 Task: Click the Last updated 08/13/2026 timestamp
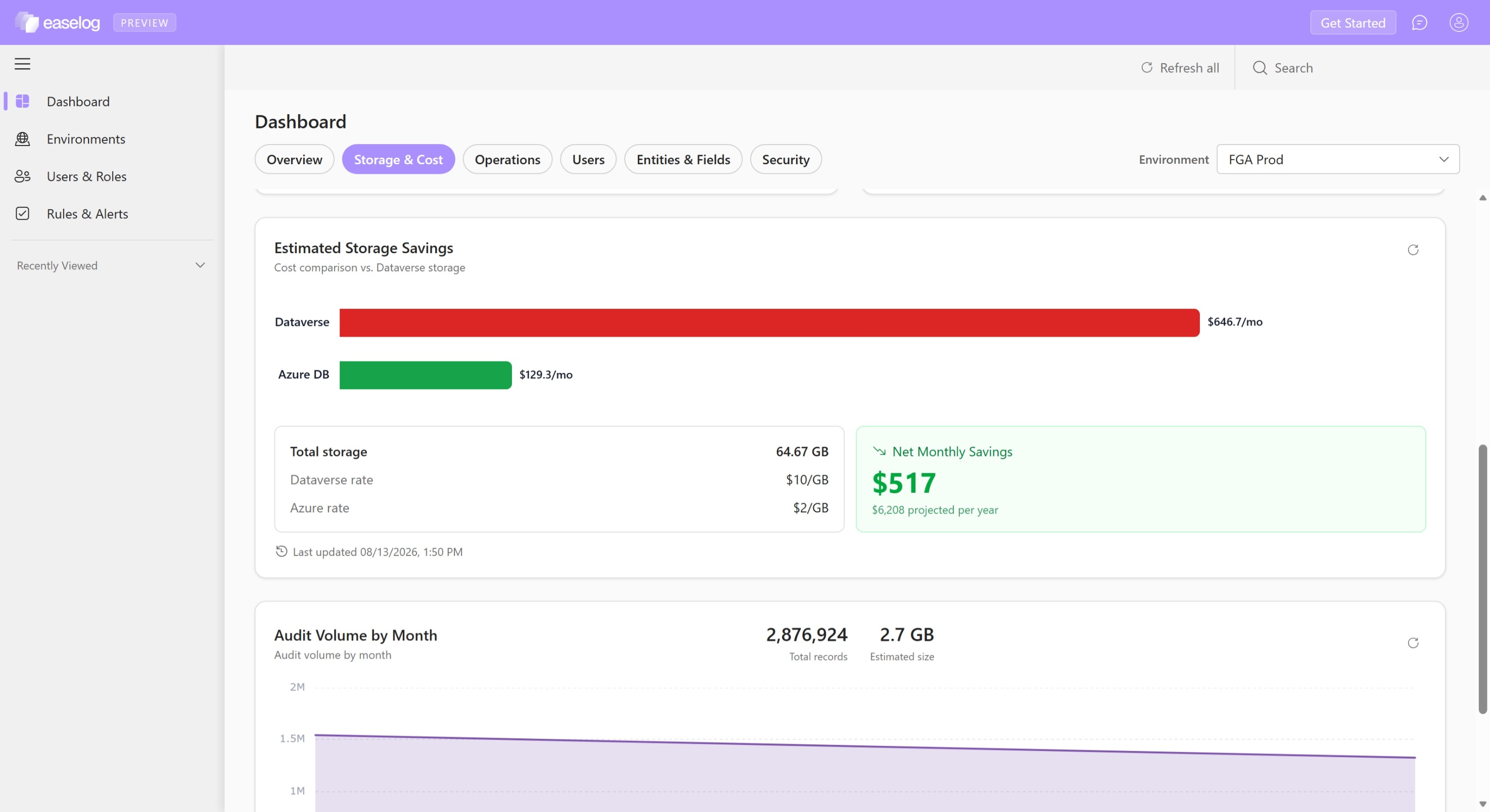point(377,552)
